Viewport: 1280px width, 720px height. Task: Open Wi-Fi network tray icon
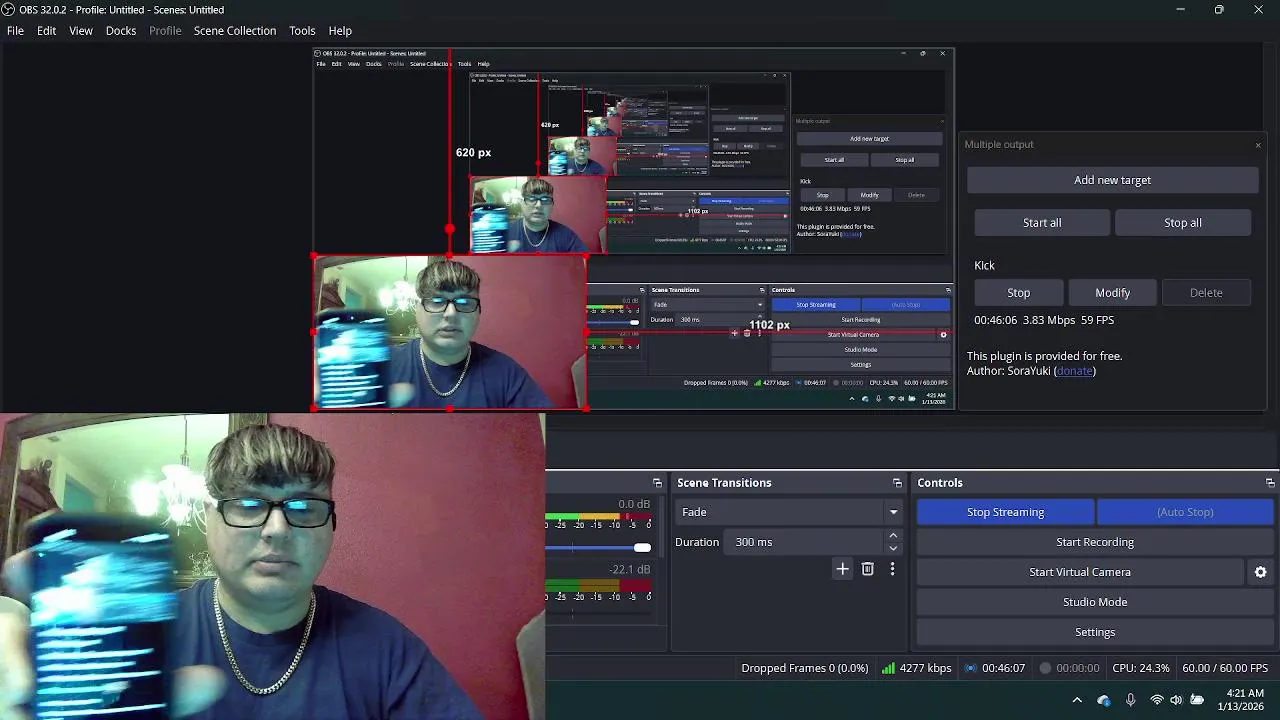tap(1157, 700)
